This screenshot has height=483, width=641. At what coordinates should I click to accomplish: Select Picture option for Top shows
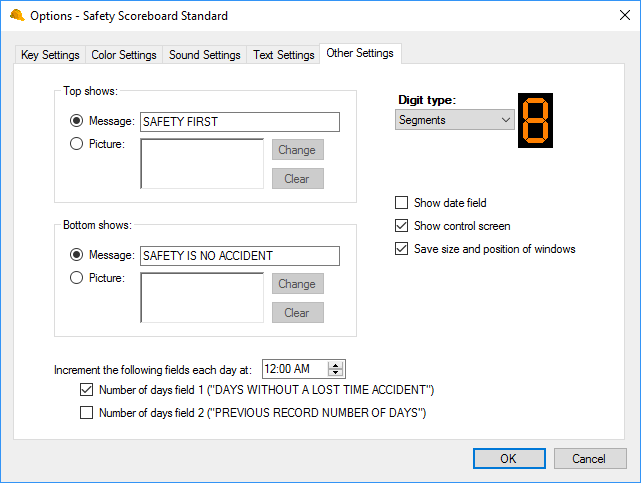(76, 144)
